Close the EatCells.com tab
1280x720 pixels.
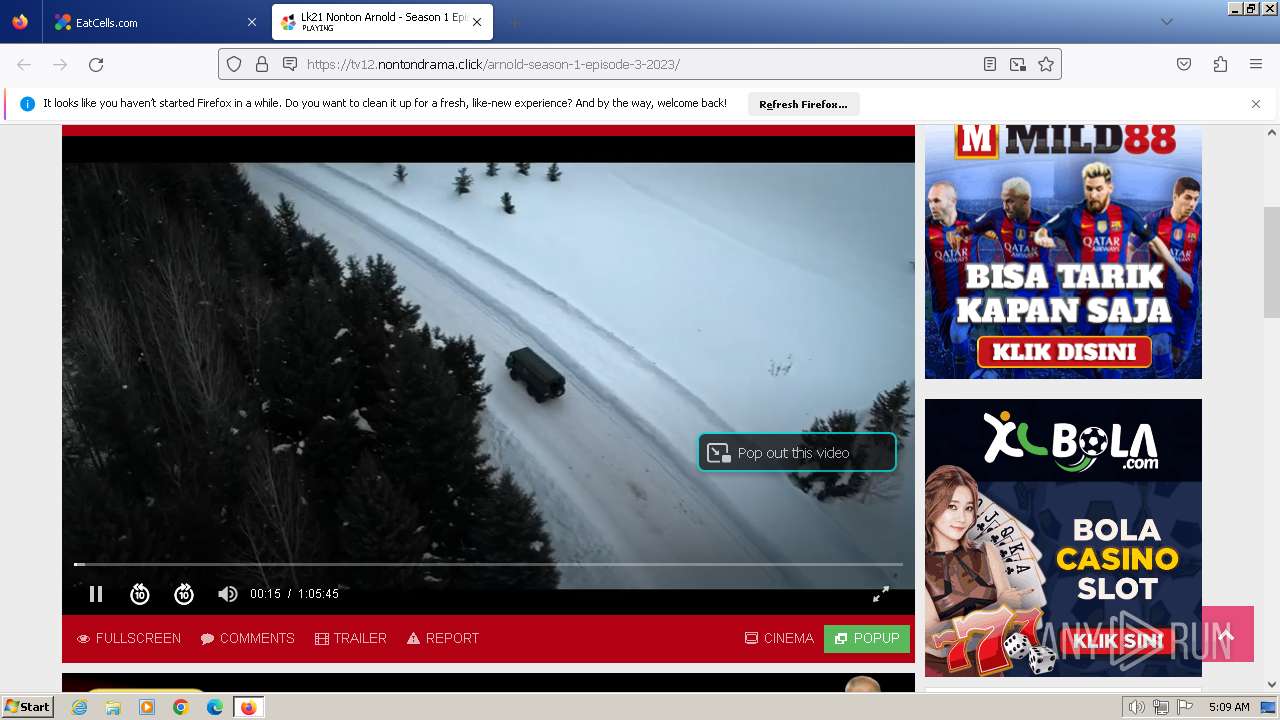coord(251,22)
